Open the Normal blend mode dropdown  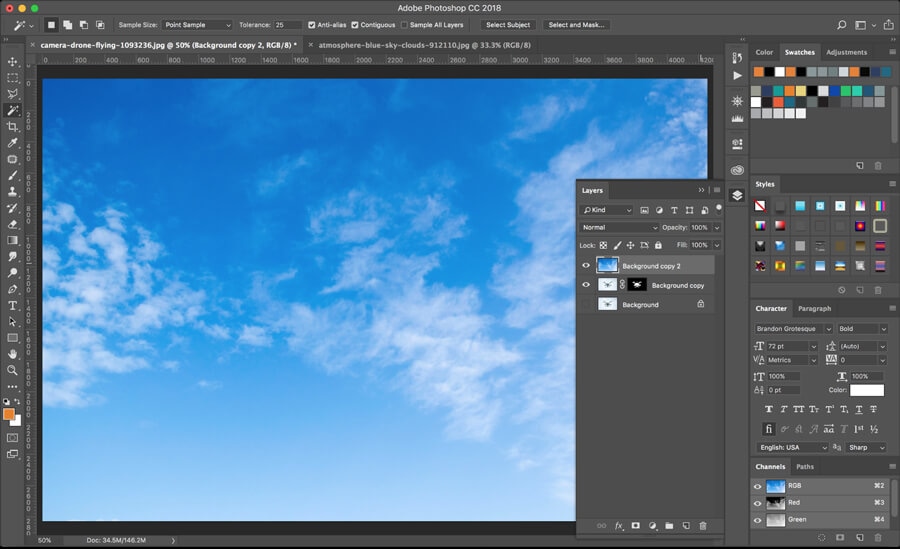(x=619, y=227)
